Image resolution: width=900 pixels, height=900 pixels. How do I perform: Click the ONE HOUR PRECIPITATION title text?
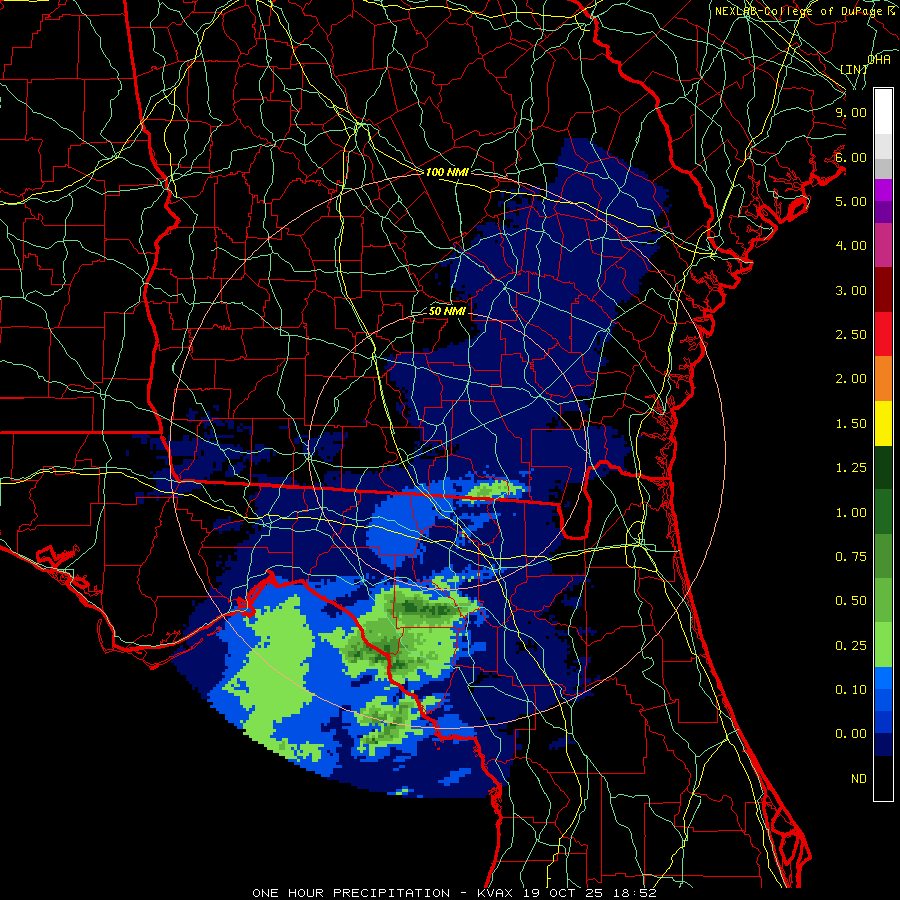pyautogui.click(x=351, y=893)
